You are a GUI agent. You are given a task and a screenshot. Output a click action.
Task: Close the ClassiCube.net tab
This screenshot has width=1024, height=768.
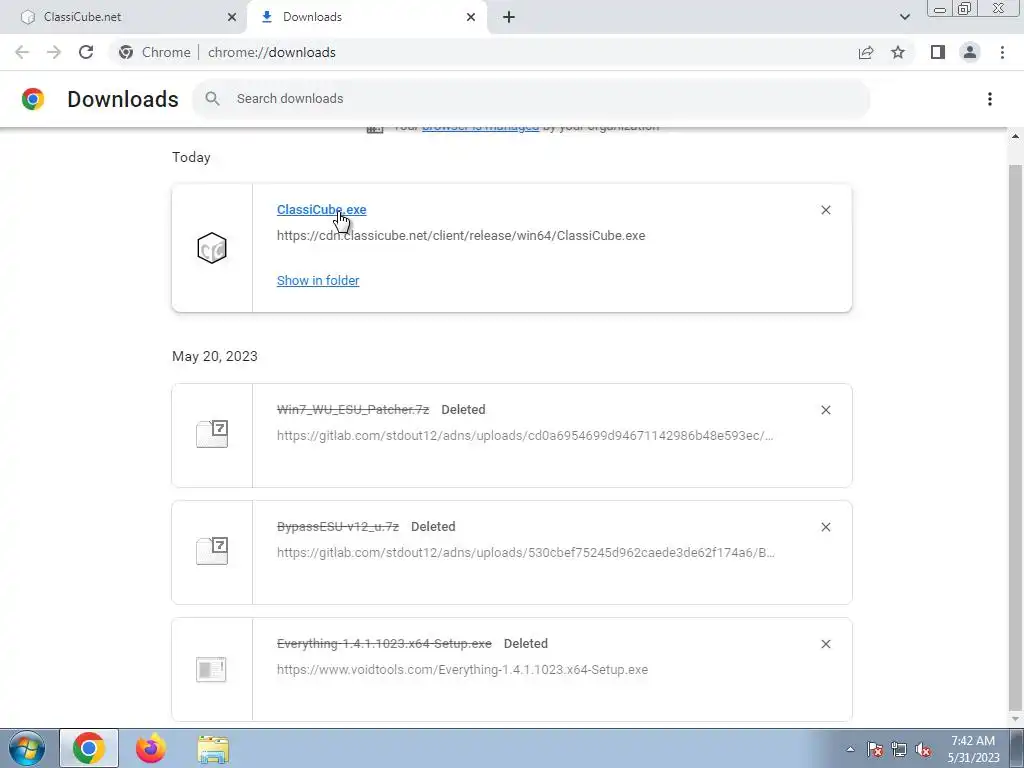click(231, 17)
